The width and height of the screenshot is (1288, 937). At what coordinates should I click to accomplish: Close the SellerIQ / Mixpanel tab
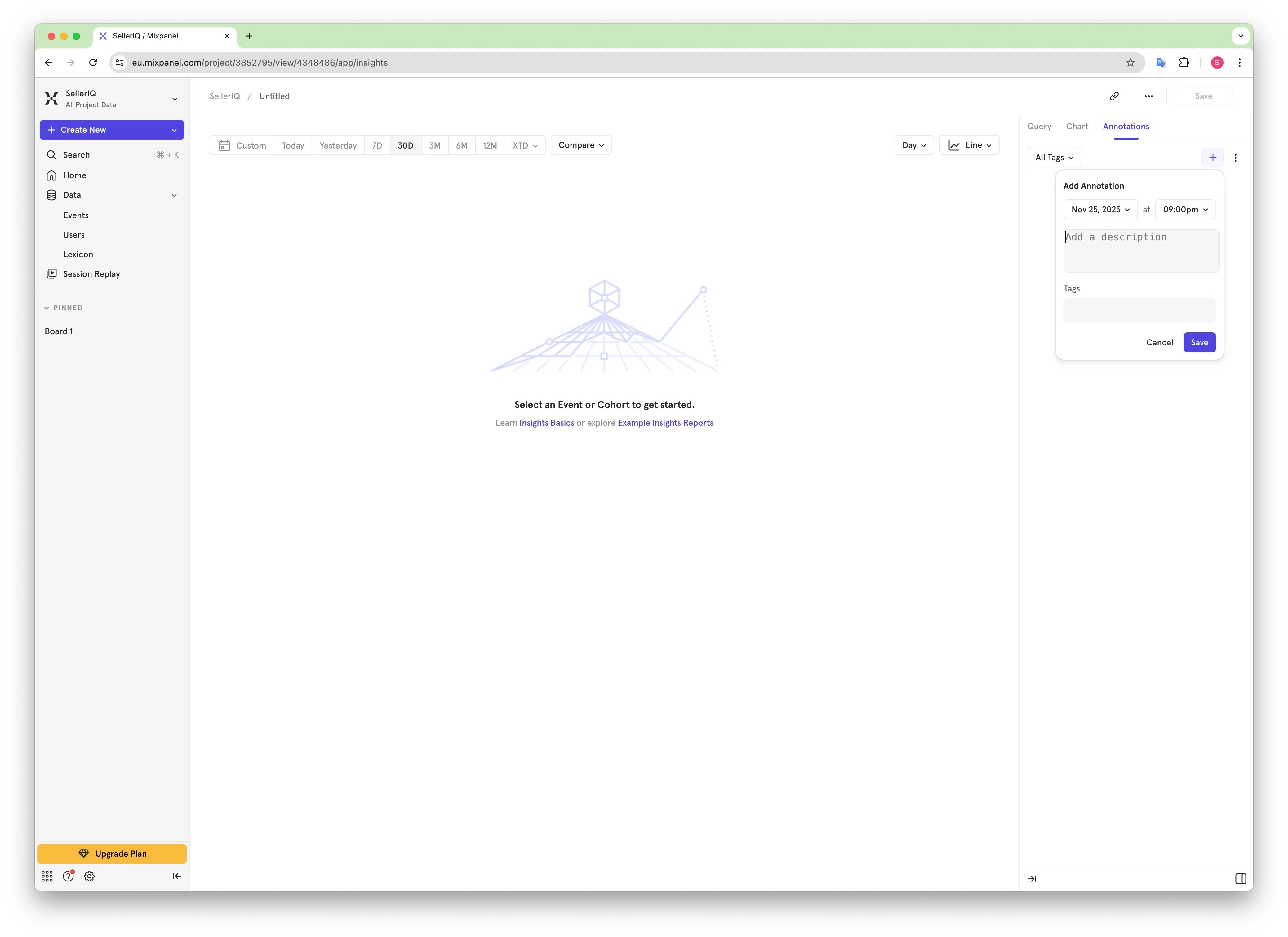coord(227,36)
